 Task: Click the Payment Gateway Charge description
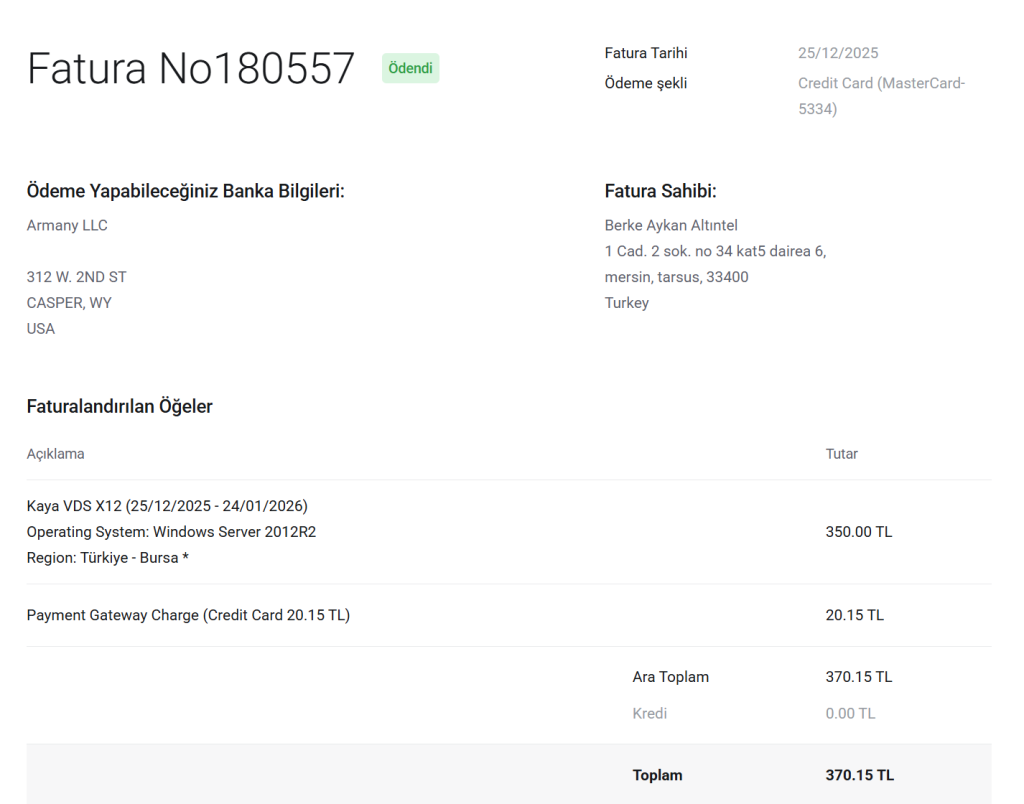pos(188,615)
